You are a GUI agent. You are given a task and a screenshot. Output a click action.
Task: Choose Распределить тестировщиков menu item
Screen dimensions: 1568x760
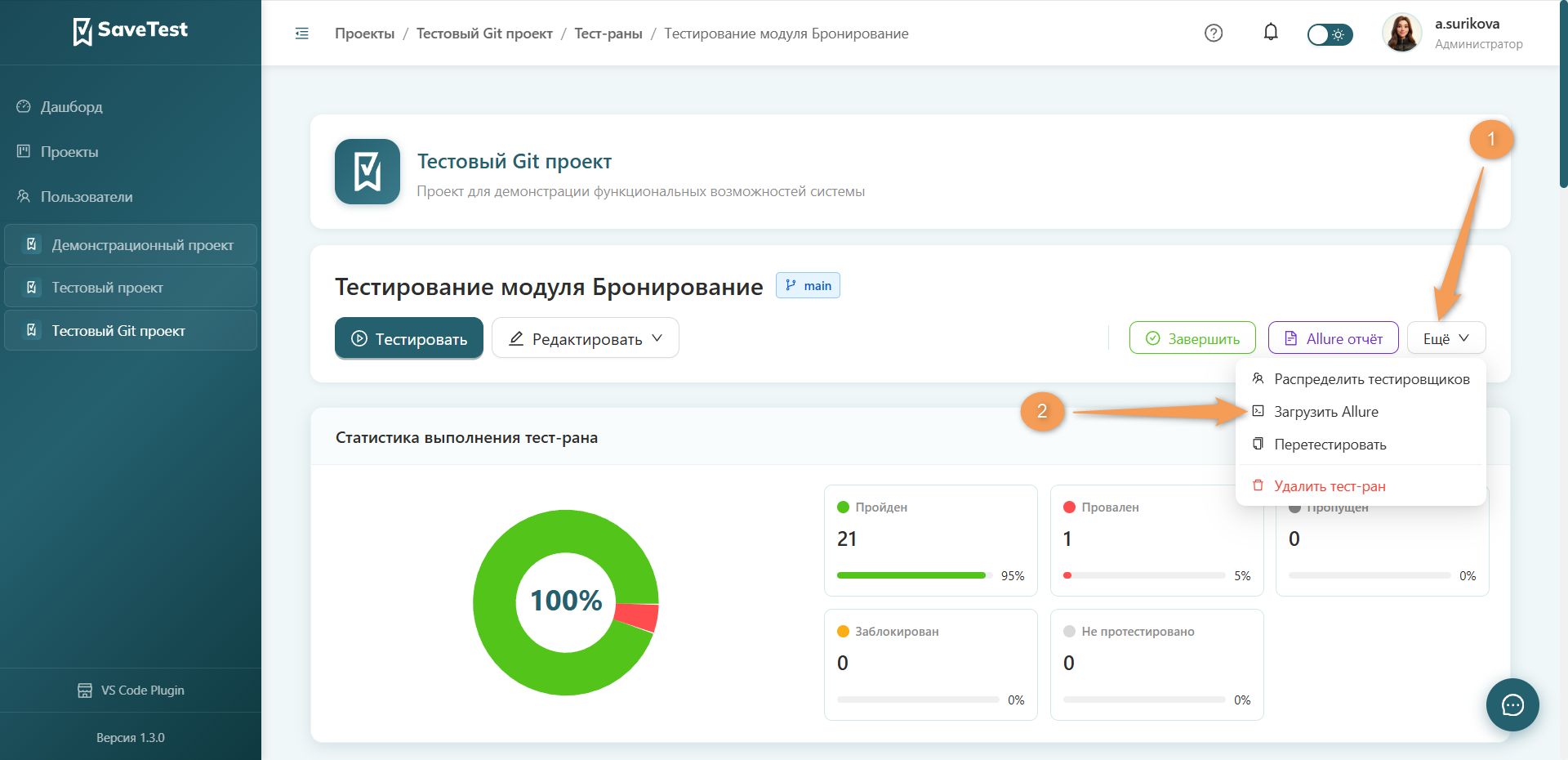point(1361,379)
